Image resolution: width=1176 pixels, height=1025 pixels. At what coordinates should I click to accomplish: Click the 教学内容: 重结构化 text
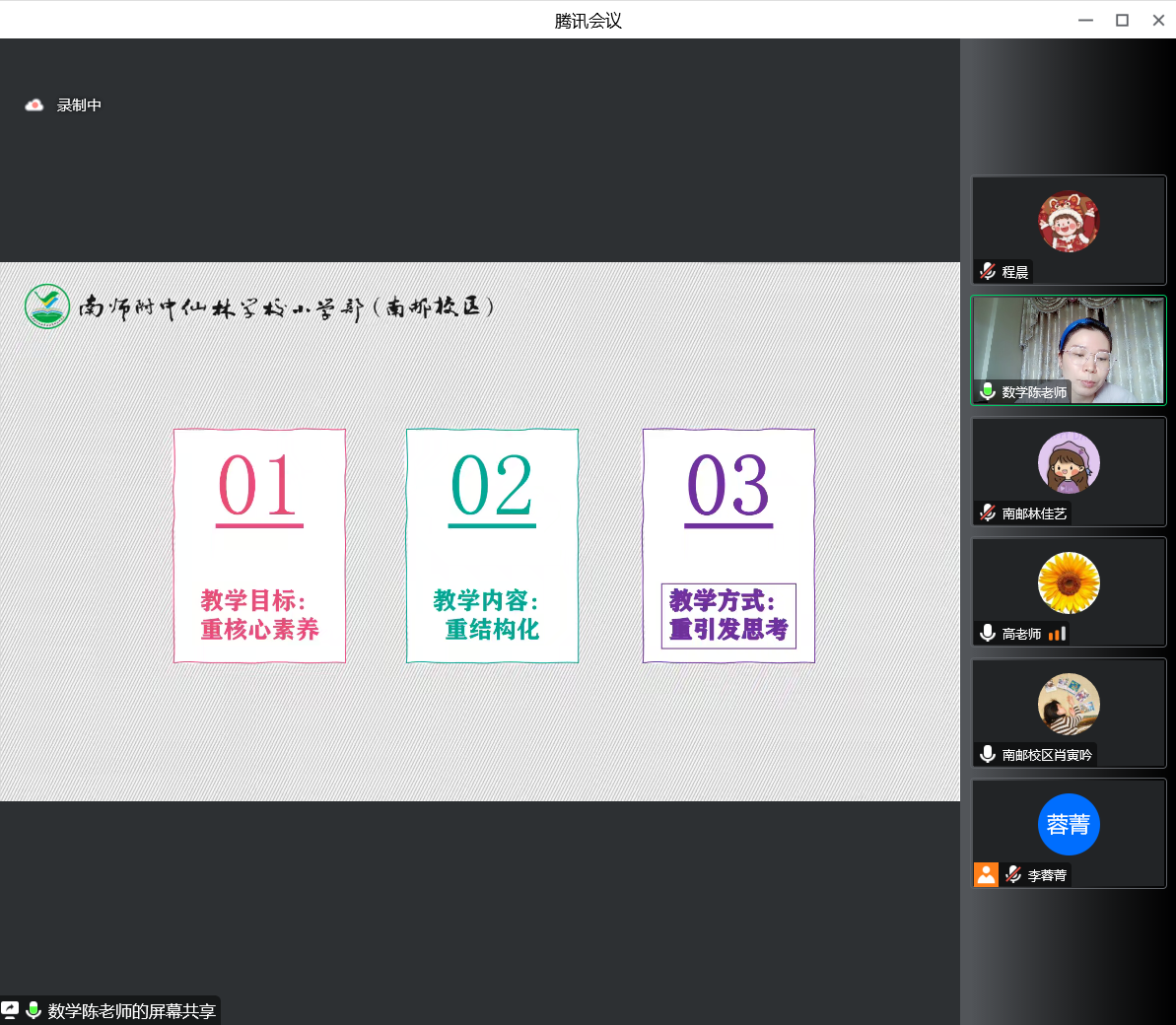click(488, 615)
